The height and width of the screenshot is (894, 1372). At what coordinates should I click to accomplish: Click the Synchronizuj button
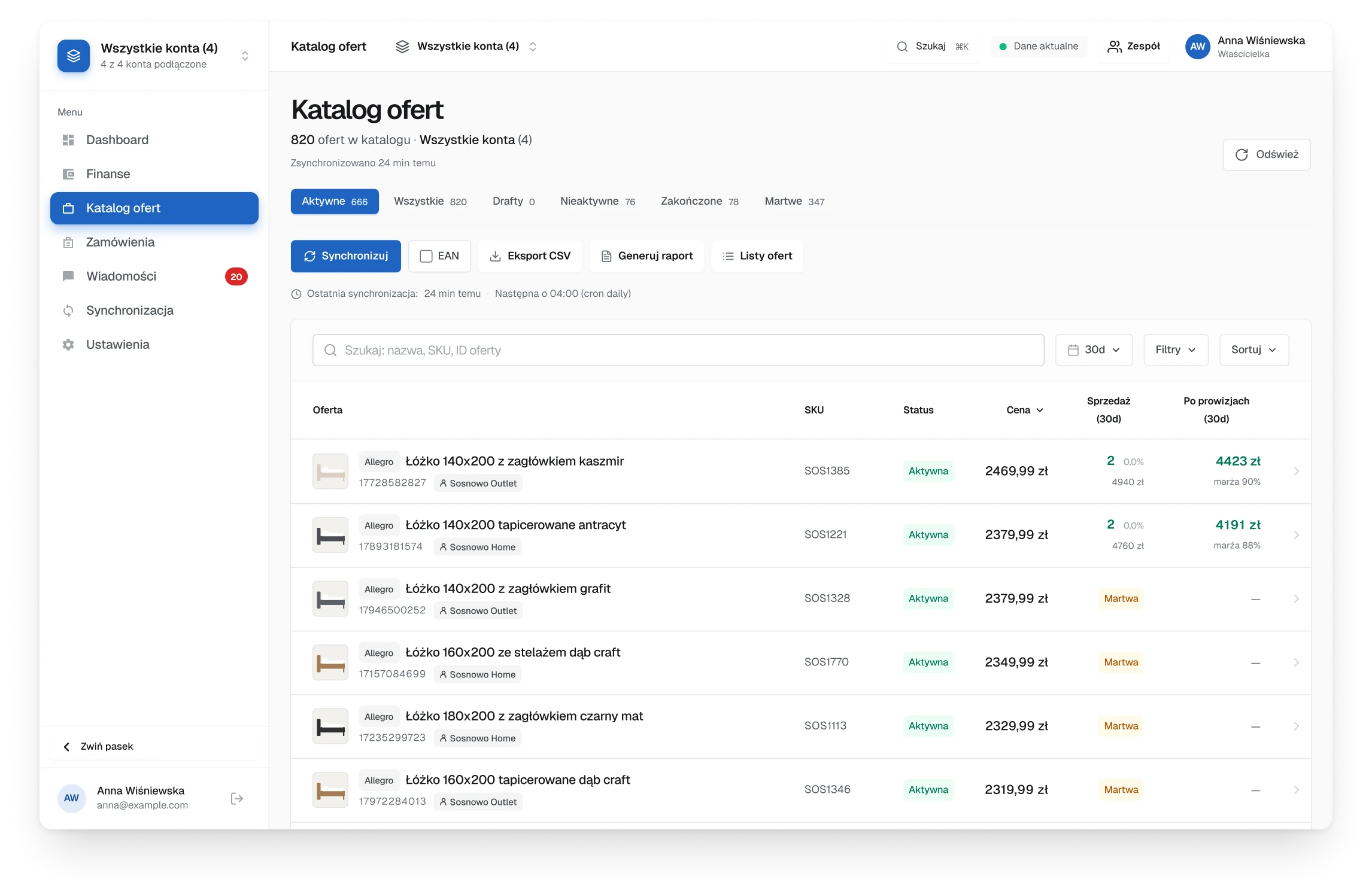point(346,256)
